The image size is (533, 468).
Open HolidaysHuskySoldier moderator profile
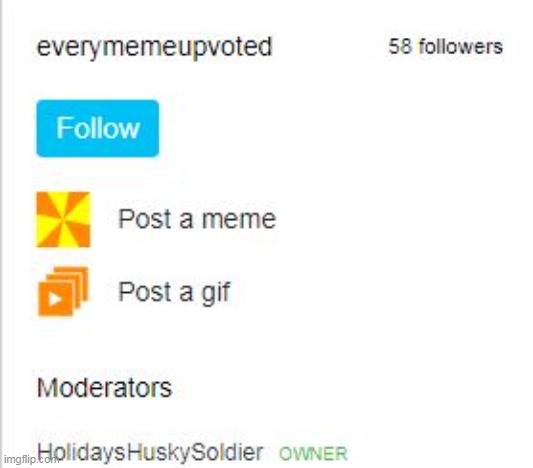[150, 452]
